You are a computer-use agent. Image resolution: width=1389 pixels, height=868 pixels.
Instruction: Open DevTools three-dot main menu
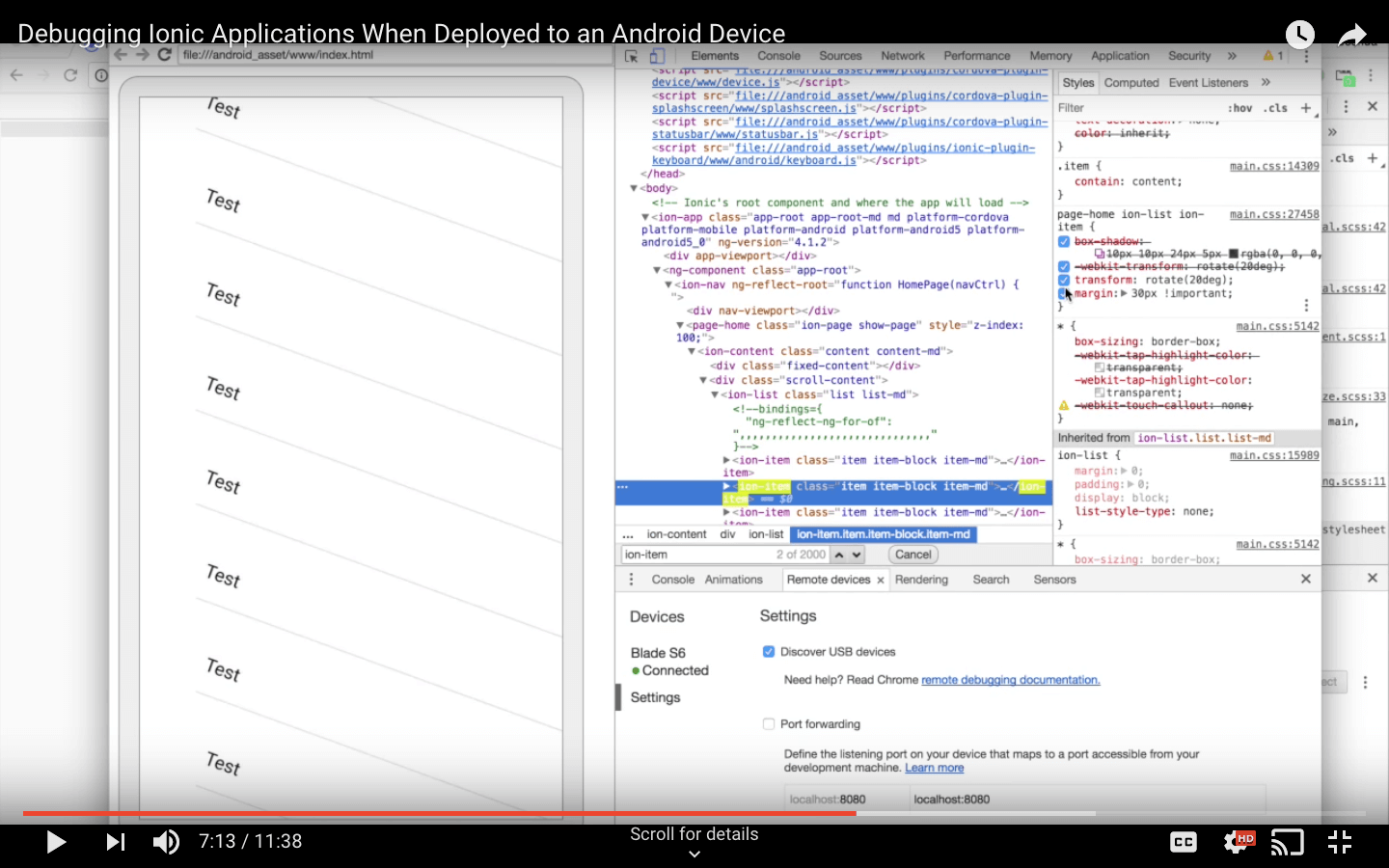[1306, 56]
